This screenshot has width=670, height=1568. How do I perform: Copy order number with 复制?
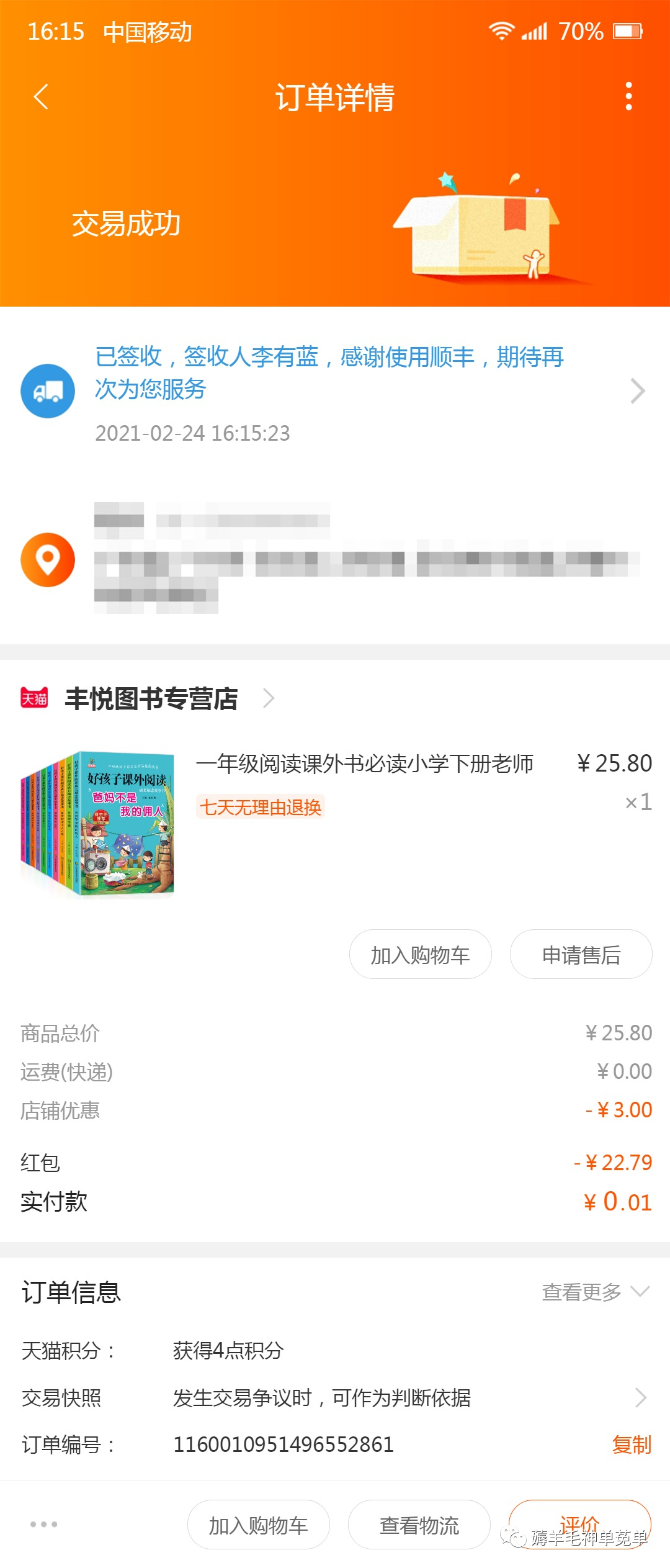(632, 1445)
